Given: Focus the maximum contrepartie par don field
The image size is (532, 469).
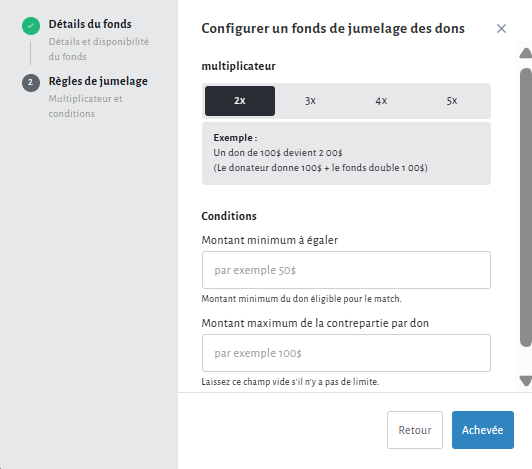Looking at the screenshot, I should (346, 353).
